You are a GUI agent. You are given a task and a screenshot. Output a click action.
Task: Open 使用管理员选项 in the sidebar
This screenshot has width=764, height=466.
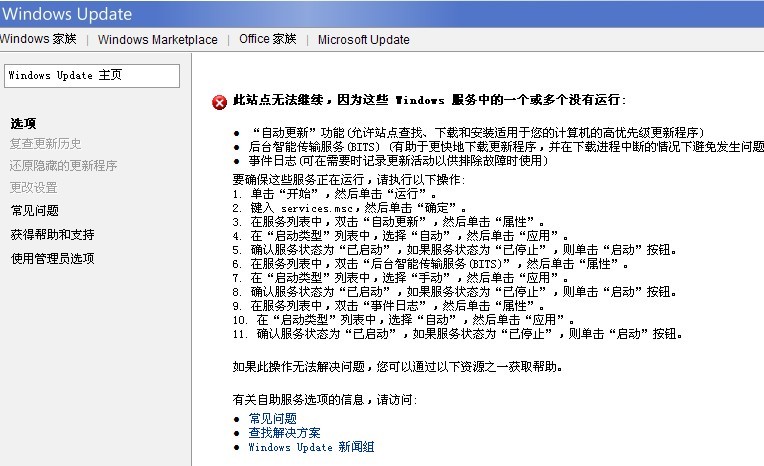pos(53,258)
